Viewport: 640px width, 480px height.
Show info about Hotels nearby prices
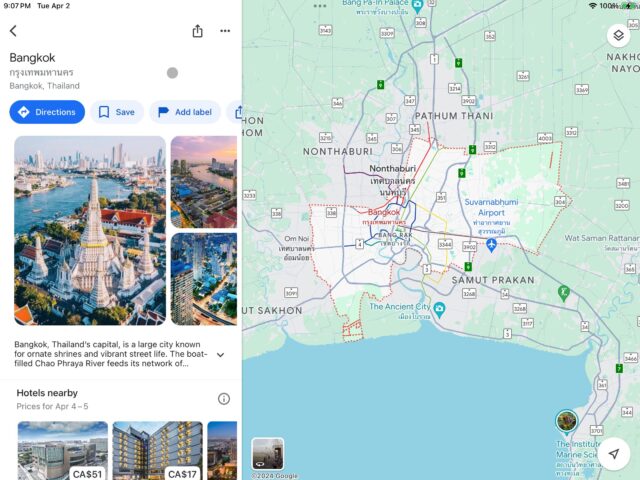(x=224, y=399)
